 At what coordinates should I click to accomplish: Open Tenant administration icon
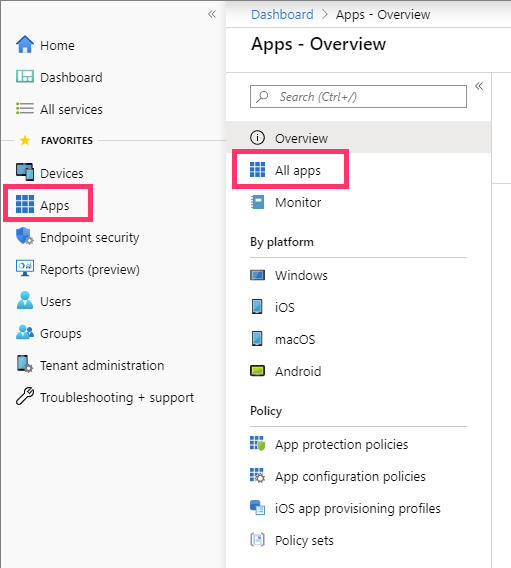click(x=25, y=364)
